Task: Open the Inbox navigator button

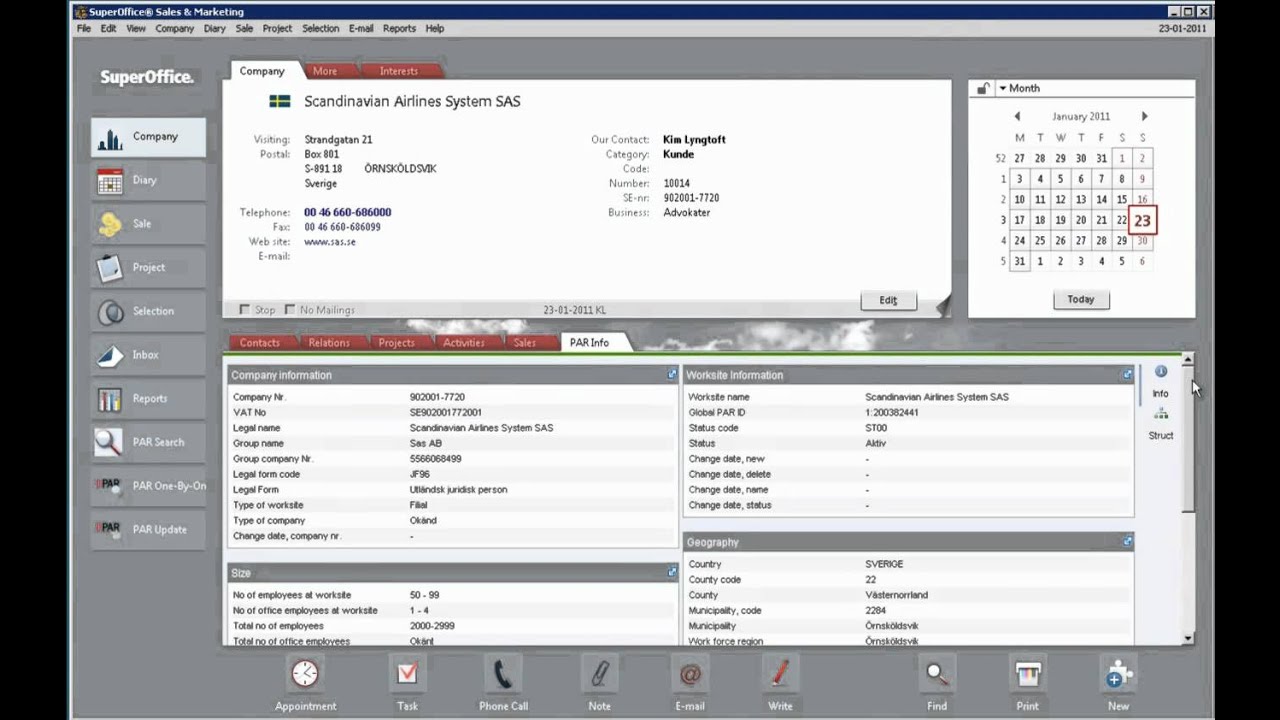Action: (x=148, y=355)
